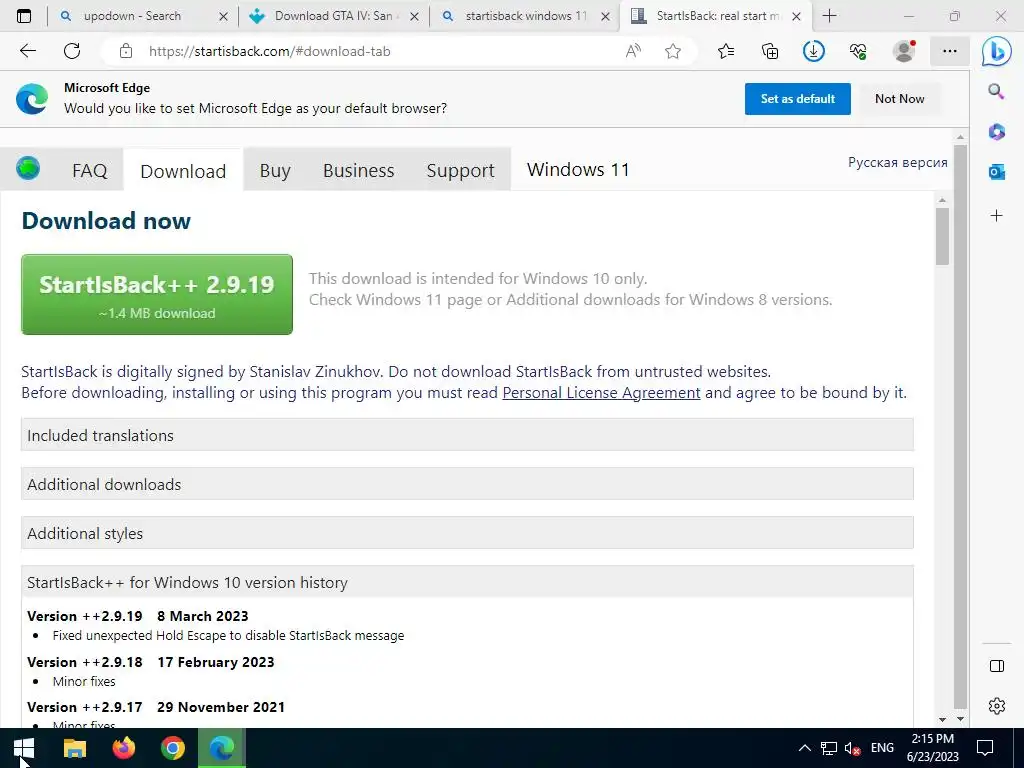This screenshot has width=1024, height=768.
Task: Close the upodown - Search tab
Action: pos(223,16)
